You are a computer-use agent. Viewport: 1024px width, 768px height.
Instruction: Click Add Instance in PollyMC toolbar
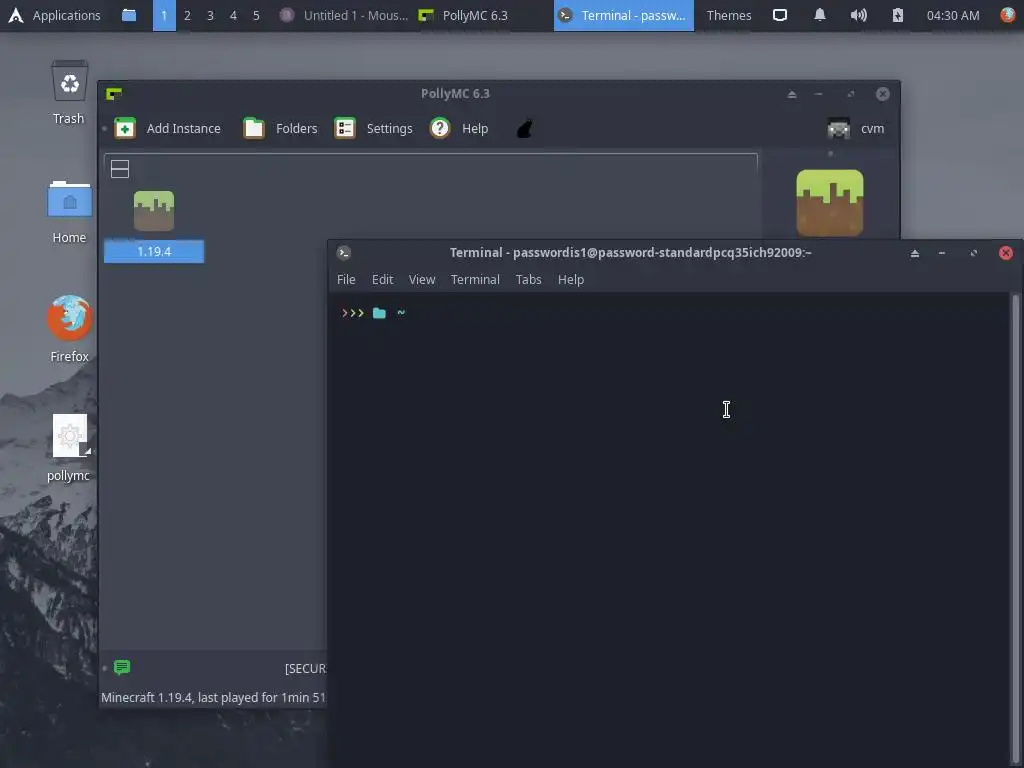click(x=167, y=129)
